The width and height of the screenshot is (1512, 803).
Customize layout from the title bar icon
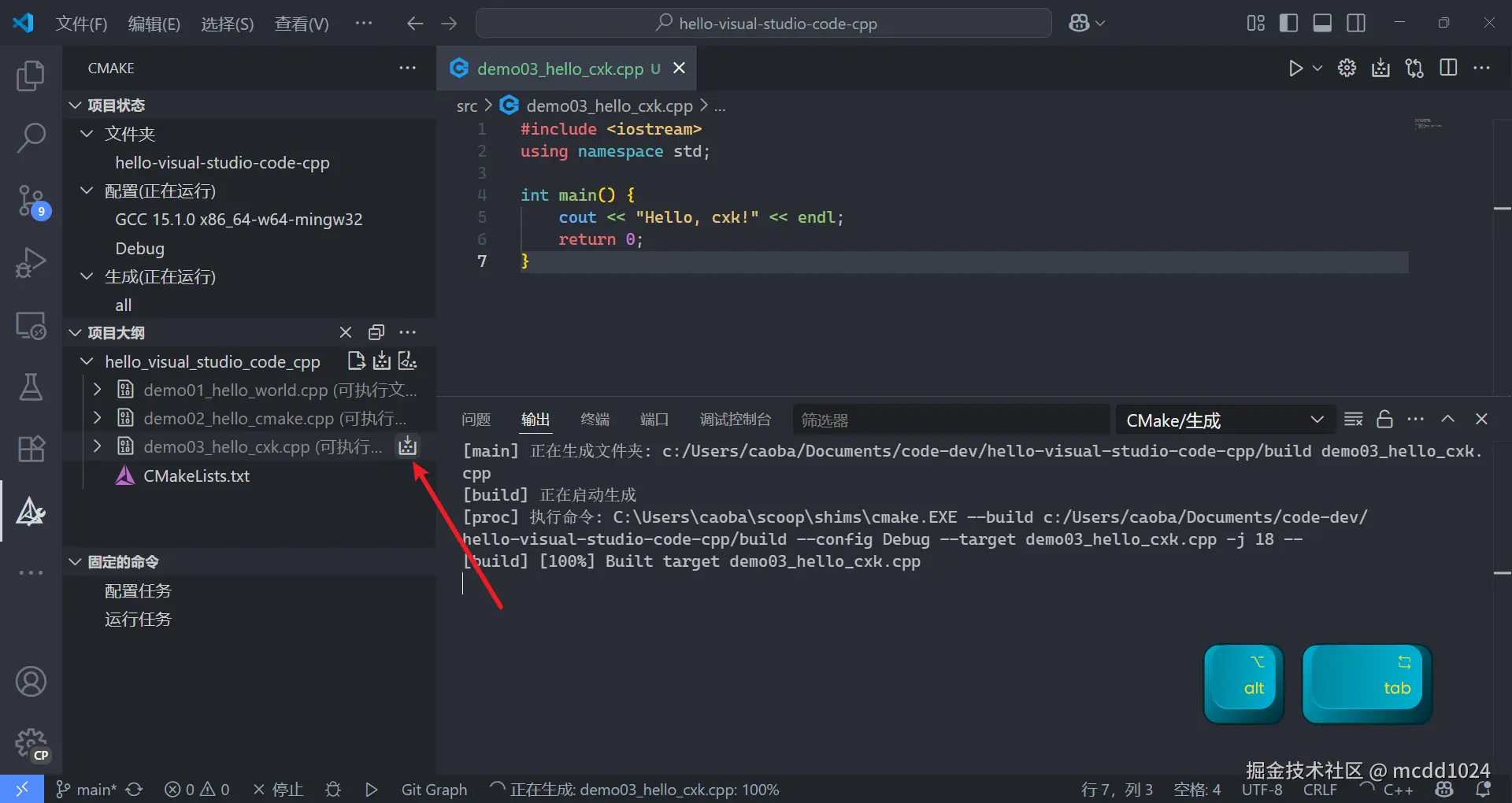pyautogui.click(x=1255, y=24)
